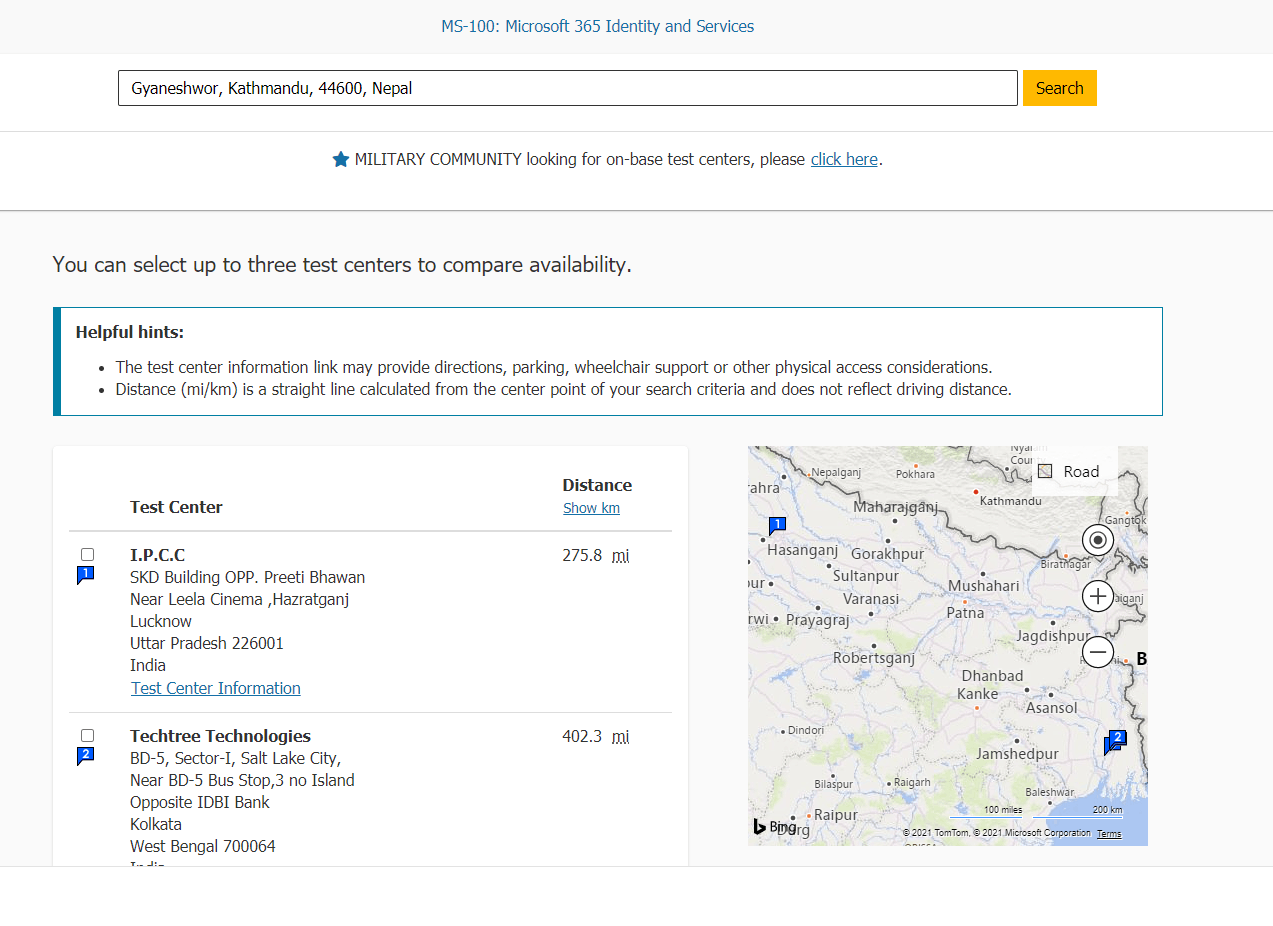
Task: Tick the I.P.C.C test center checkbox
Action: [x=87, y=554]
